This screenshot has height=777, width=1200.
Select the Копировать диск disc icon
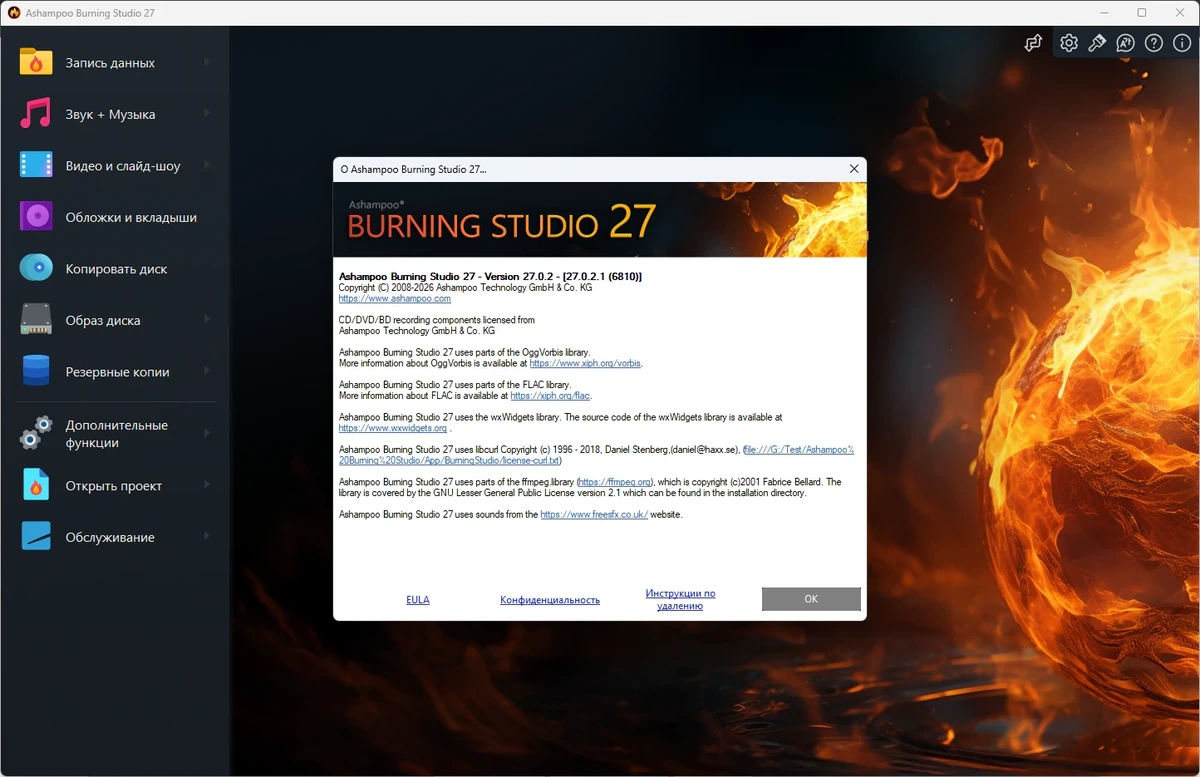[x=36, y=268]
